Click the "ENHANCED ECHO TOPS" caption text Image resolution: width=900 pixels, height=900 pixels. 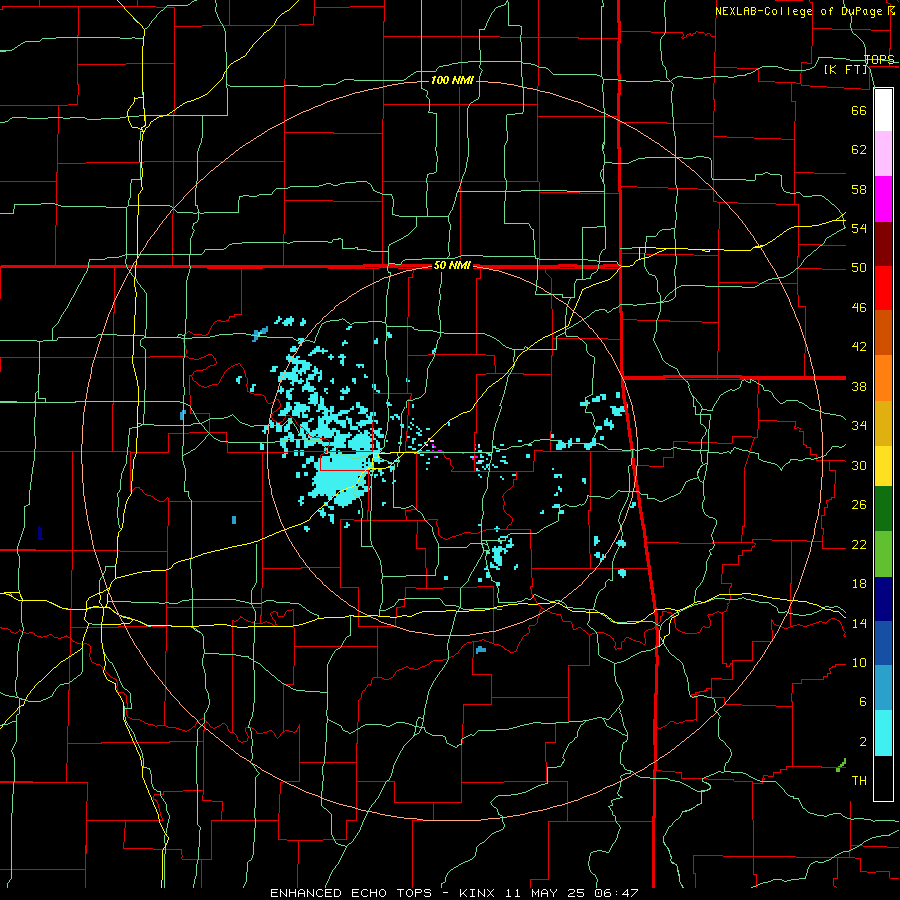[x=351, y=893]
